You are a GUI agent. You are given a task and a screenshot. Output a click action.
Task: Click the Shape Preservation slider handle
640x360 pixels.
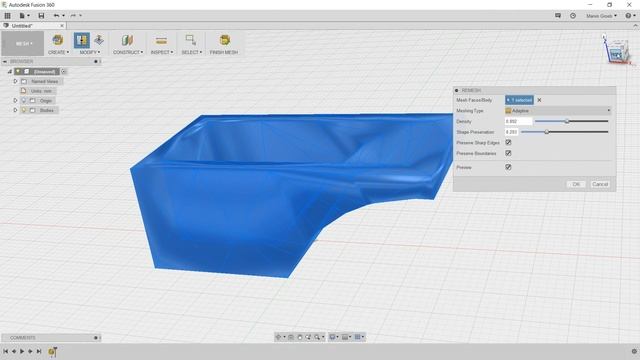(547, 132)
